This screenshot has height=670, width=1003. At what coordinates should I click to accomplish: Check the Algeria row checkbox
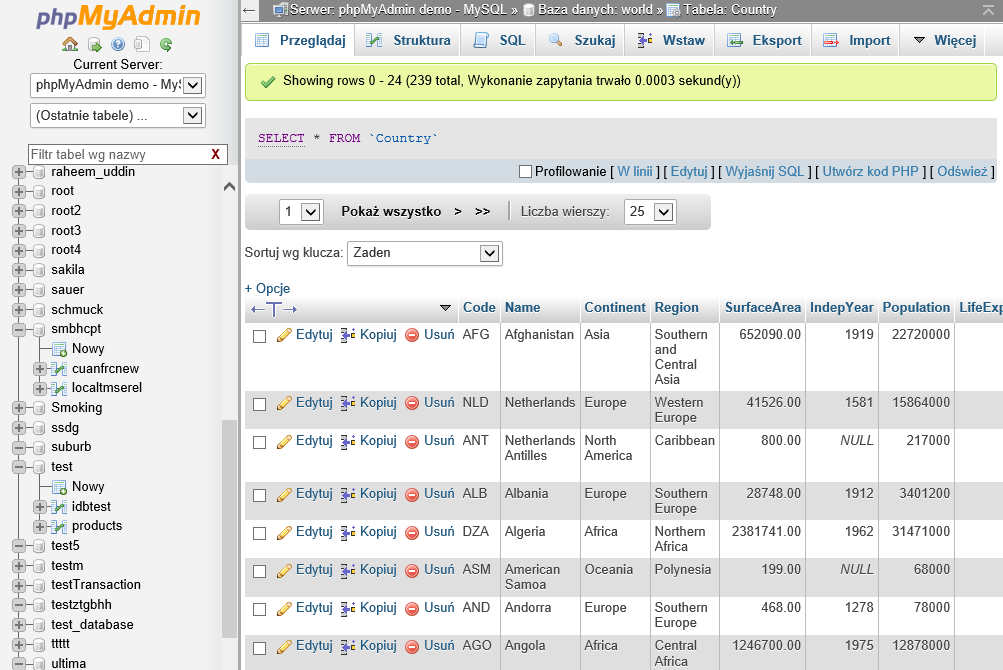(259, 534)
